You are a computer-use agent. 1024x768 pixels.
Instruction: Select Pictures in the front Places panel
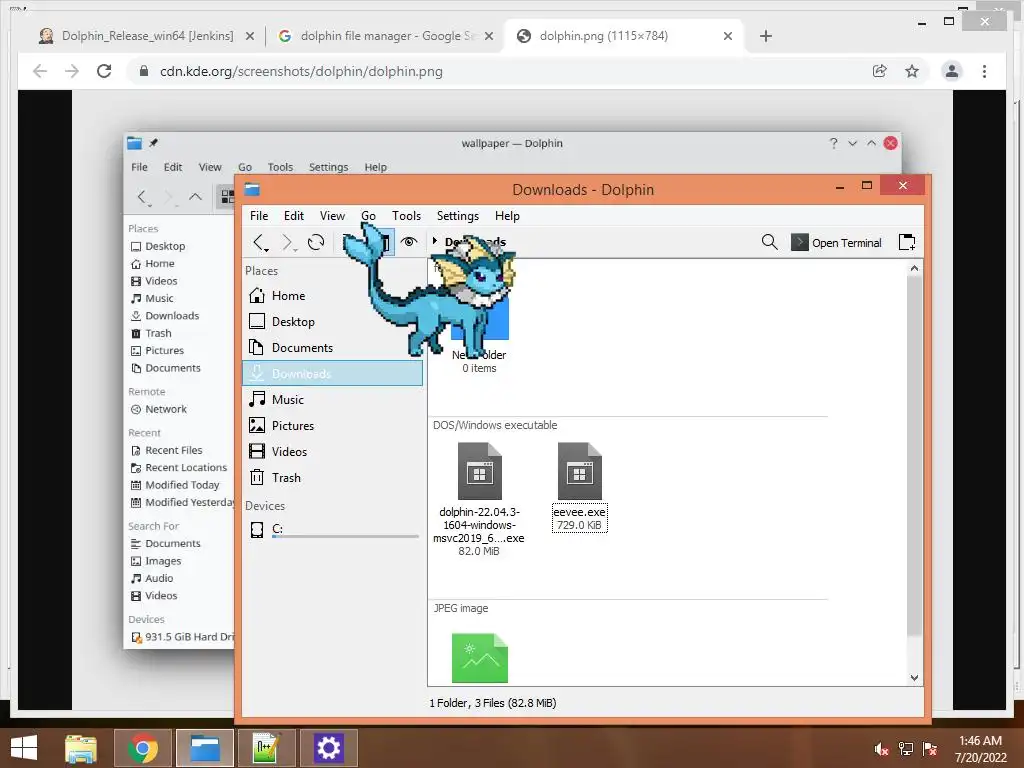[332, 426]
